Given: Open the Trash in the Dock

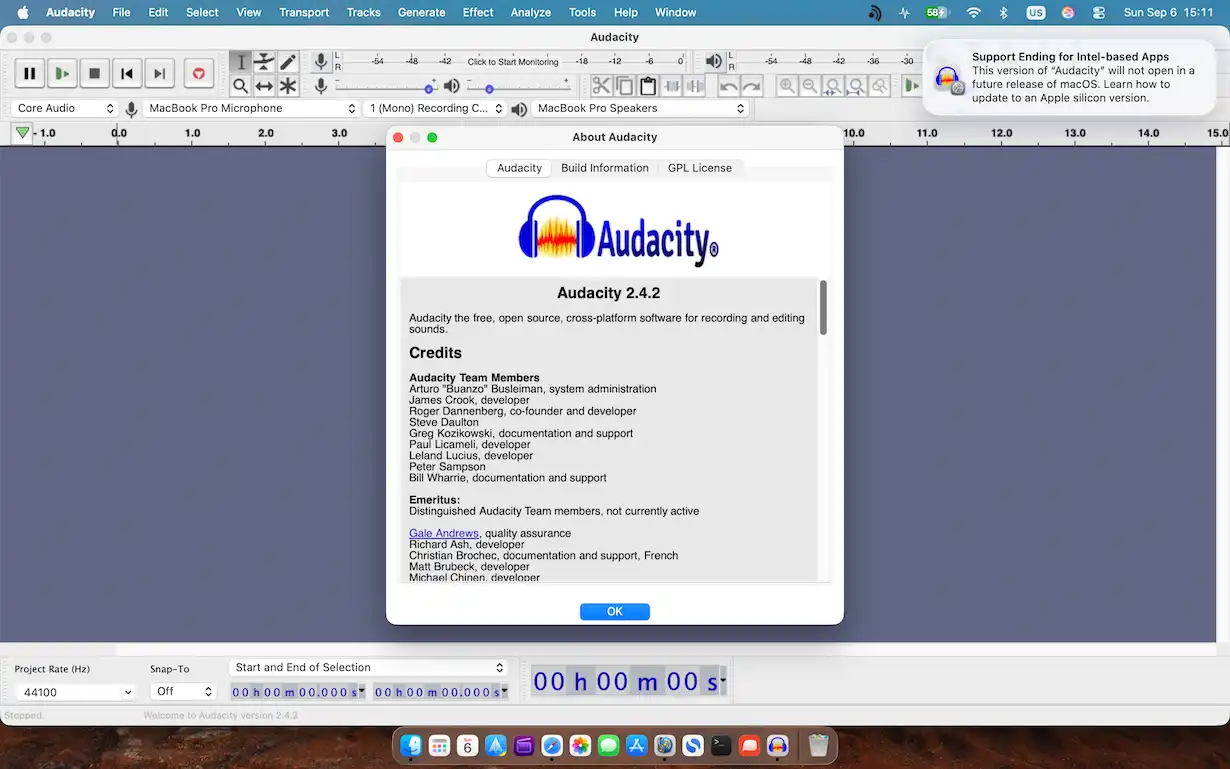Looking at the screenshot, I should click(818, 745).
